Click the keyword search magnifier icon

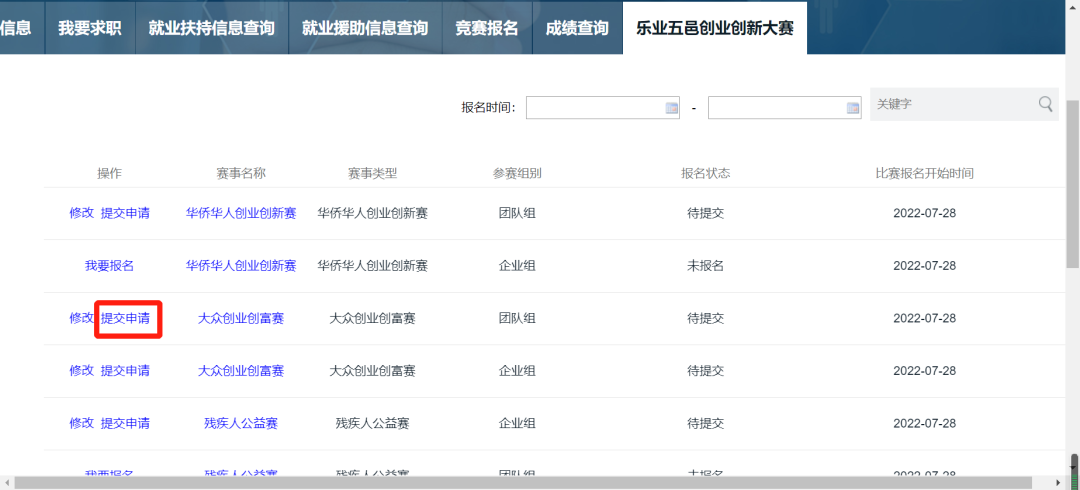click(x=1045, y=104)
